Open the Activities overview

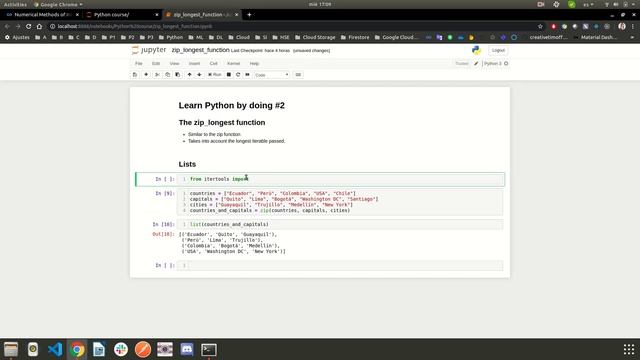tap(15, 4)
